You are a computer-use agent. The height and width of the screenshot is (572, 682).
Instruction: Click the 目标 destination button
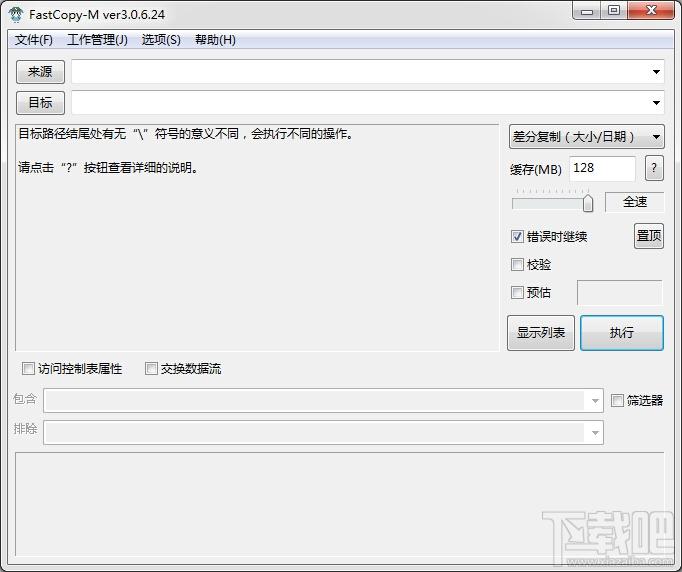click(x=40, y=103)
